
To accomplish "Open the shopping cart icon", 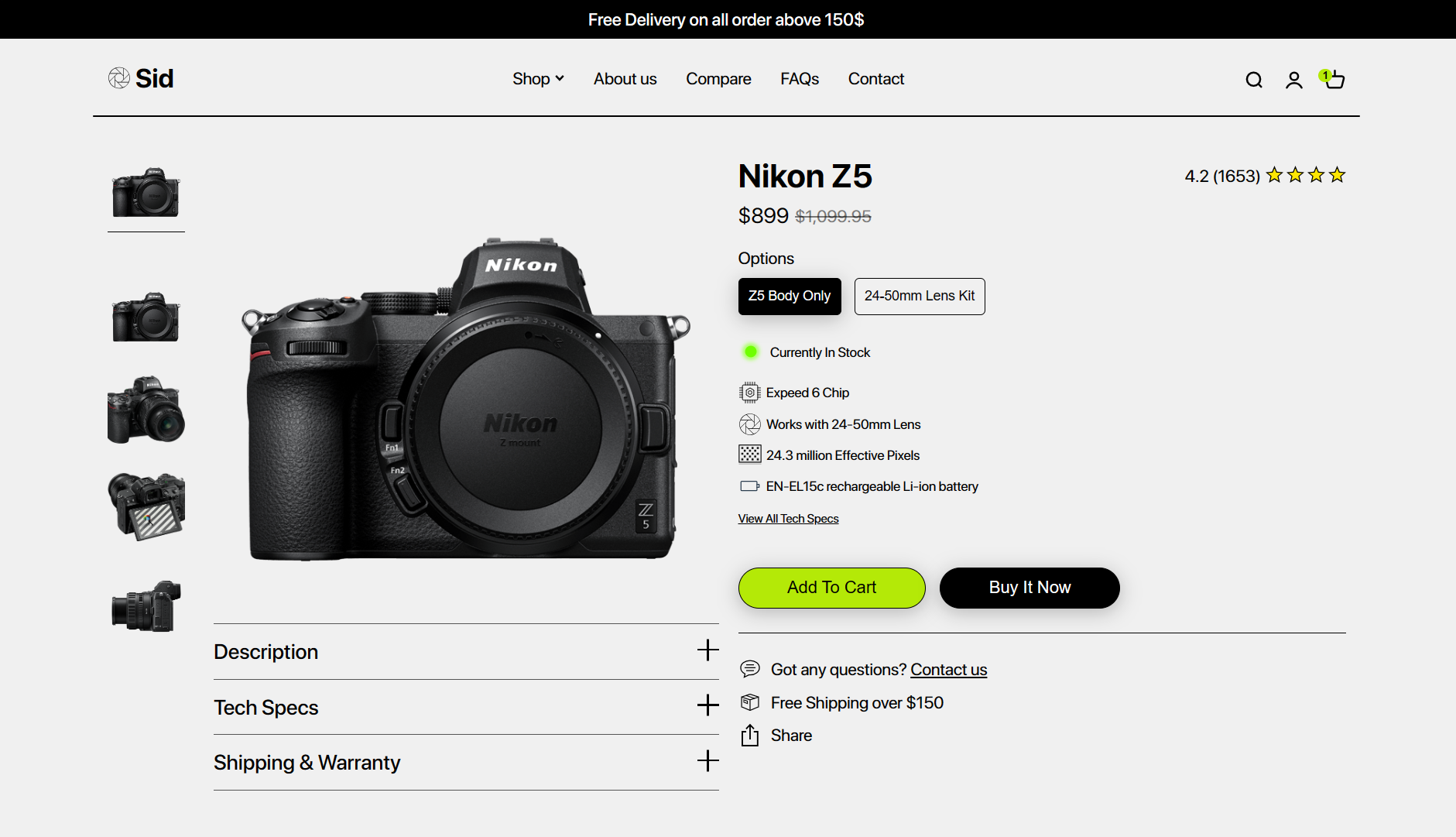I will tap(1334, 80).
